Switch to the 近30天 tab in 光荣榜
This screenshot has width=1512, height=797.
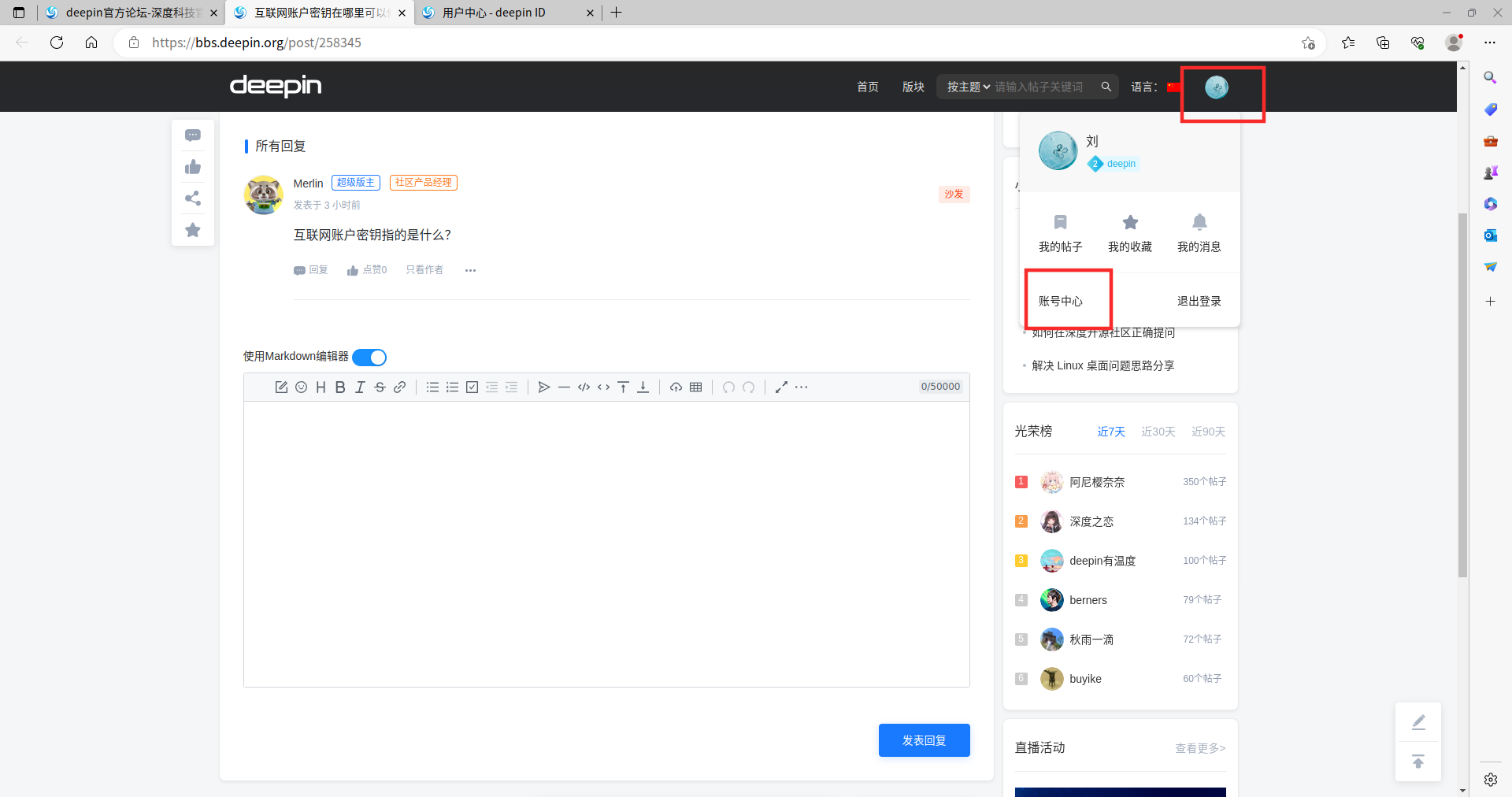click(1158, 432)
